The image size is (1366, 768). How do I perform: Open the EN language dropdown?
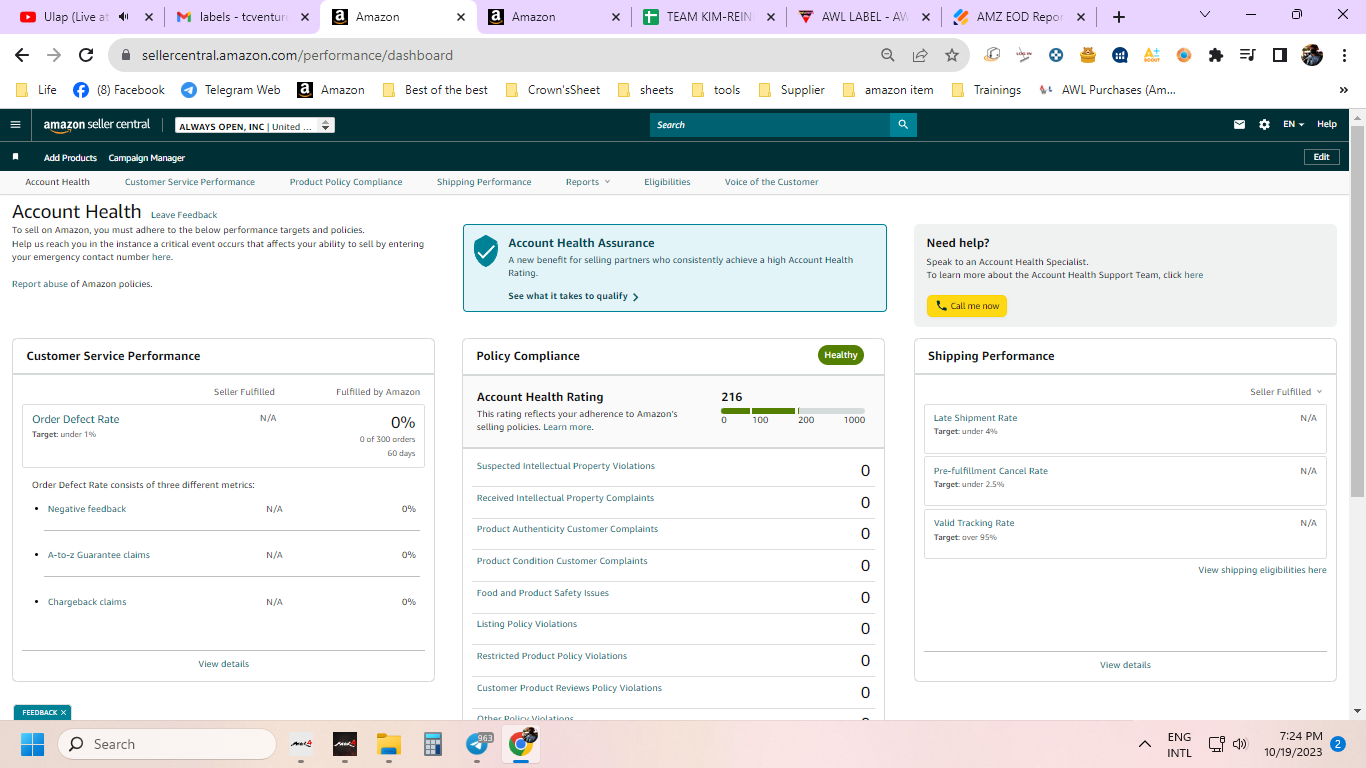[1293, 125]
